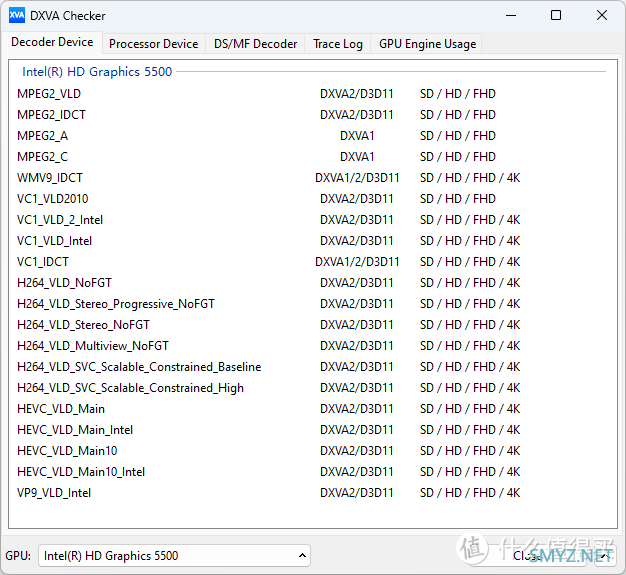Image resolution: width=626 pixels, height=575 pixels.
Task: Click the DXVA Checker app icon
Action: 17,16
